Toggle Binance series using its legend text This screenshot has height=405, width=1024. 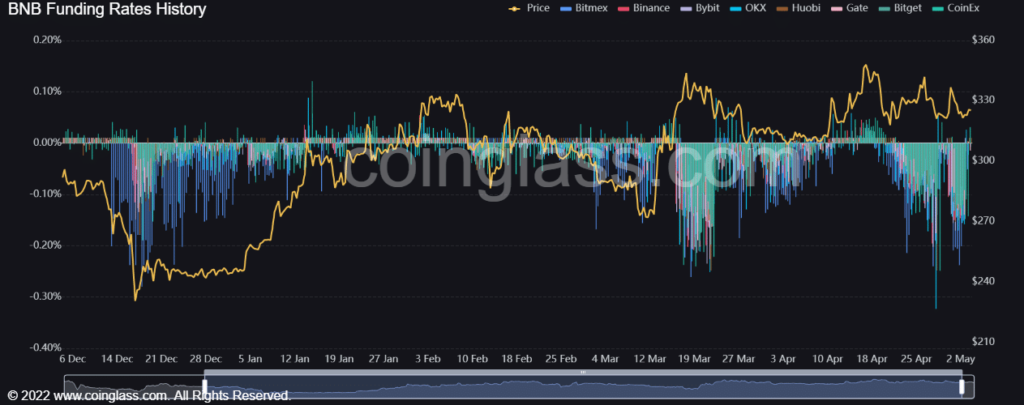tap(652, 9)
